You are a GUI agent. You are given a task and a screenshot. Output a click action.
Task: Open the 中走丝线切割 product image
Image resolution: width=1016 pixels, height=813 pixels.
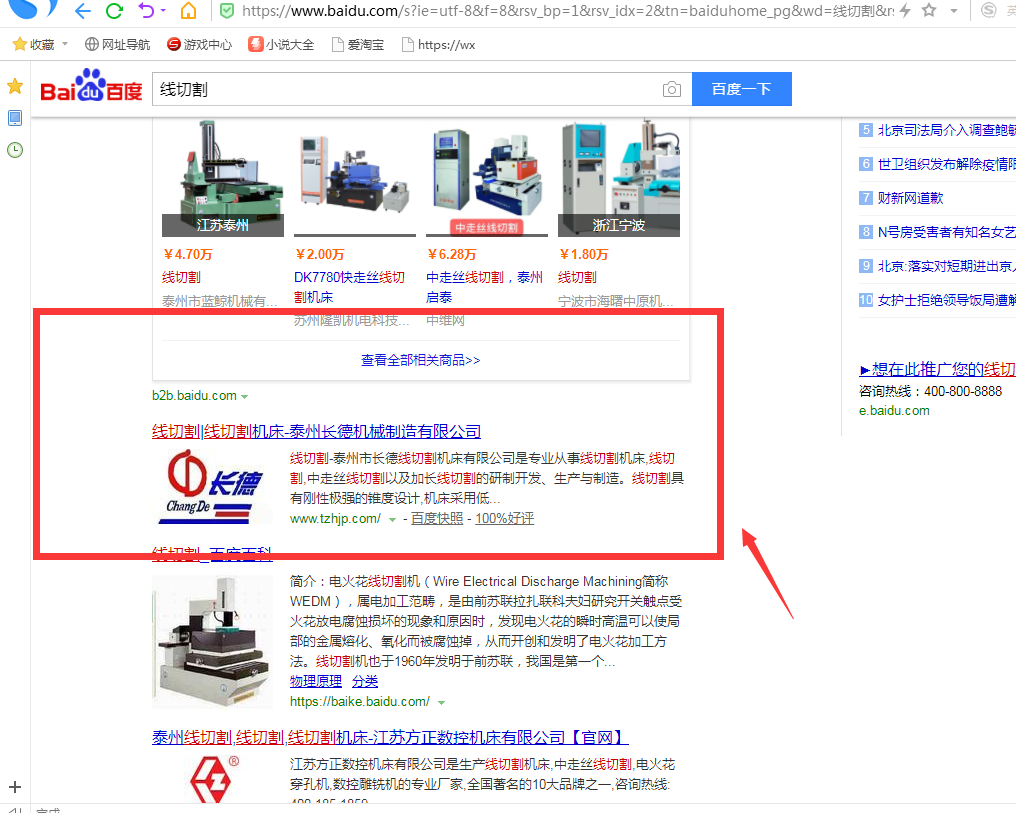487,177
